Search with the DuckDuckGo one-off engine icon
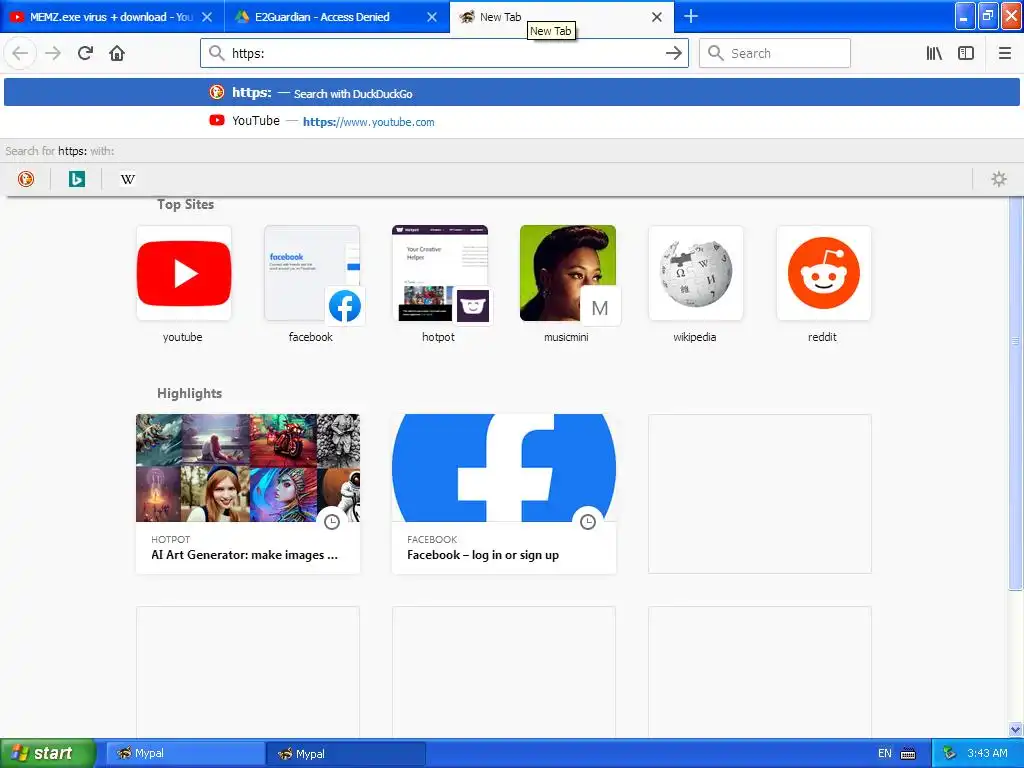The width and height of the screenshot is (1024, 768). pyautogui.click(x=26, y=179)
